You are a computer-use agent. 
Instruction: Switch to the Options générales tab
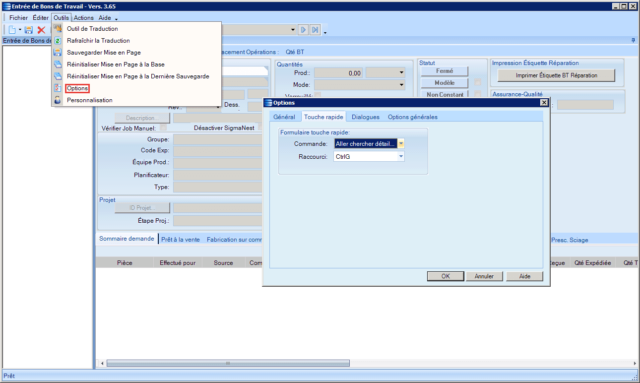(x=413, y=117)
